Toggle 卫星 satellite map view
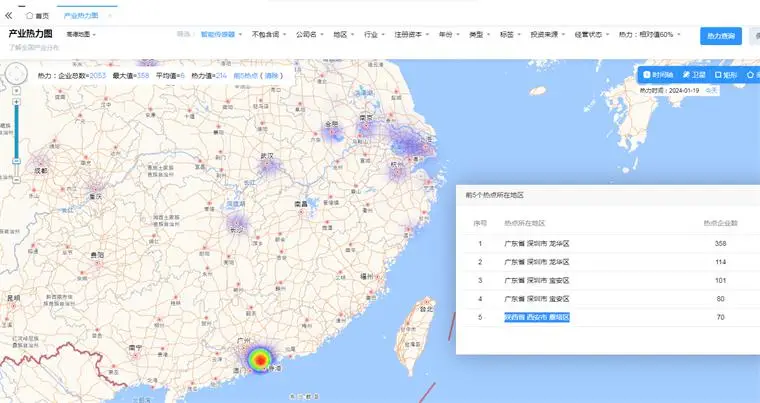The image size is (760, 403). point(694,75)
